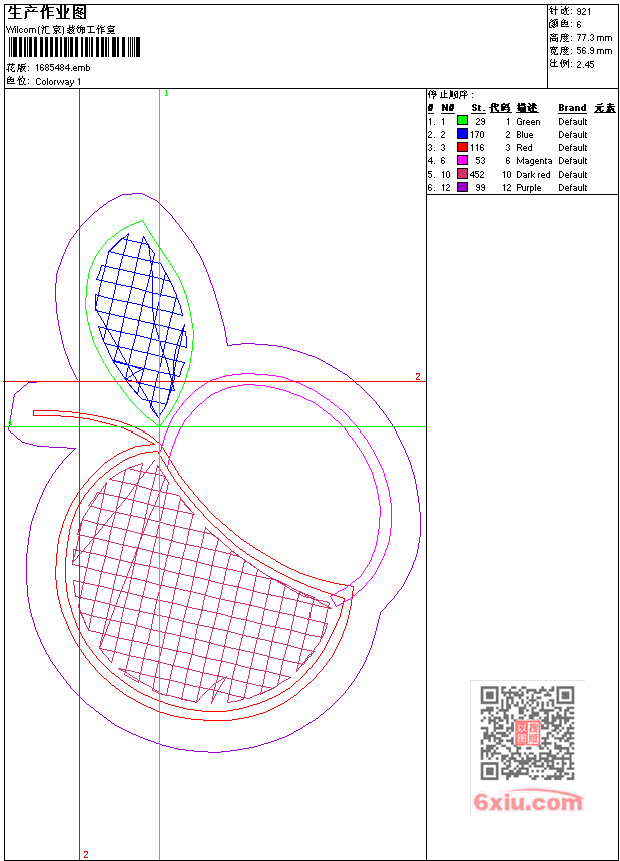Select the 'Red' color name
This screenshot has width=620, height=861.
pos(524,148)
